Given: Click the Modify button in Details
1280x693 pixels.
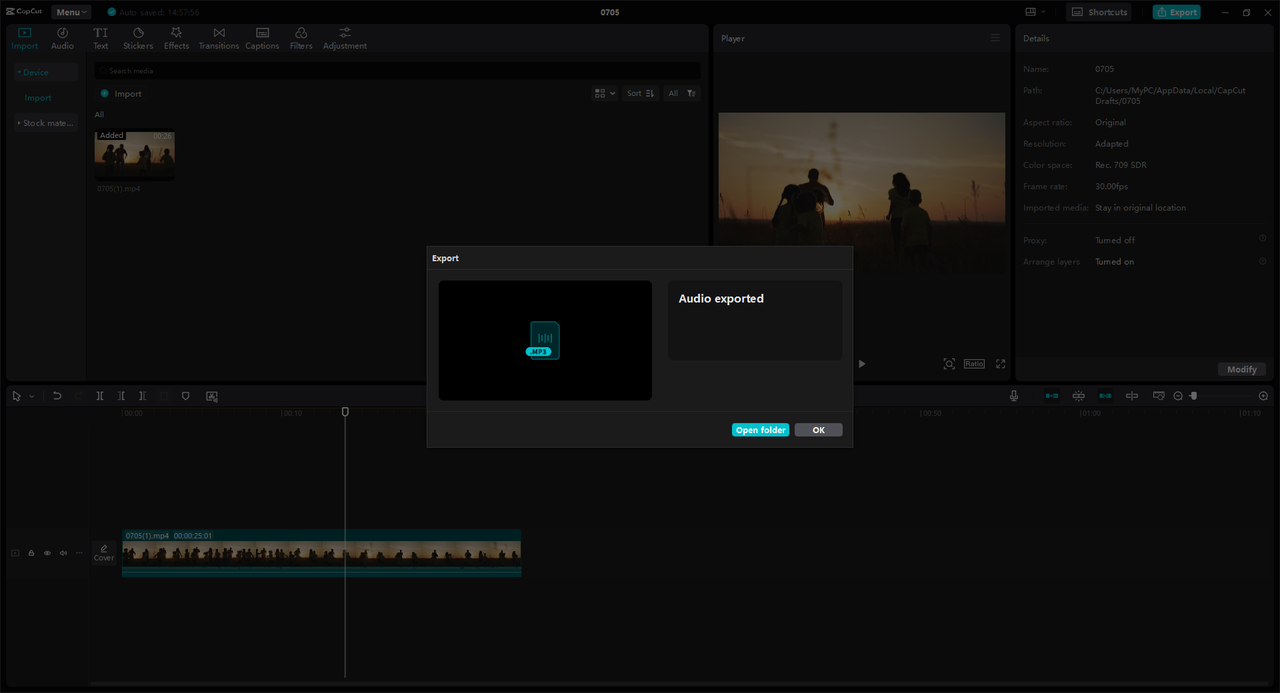Looking at the screenshot, I should click(1242, 369).
